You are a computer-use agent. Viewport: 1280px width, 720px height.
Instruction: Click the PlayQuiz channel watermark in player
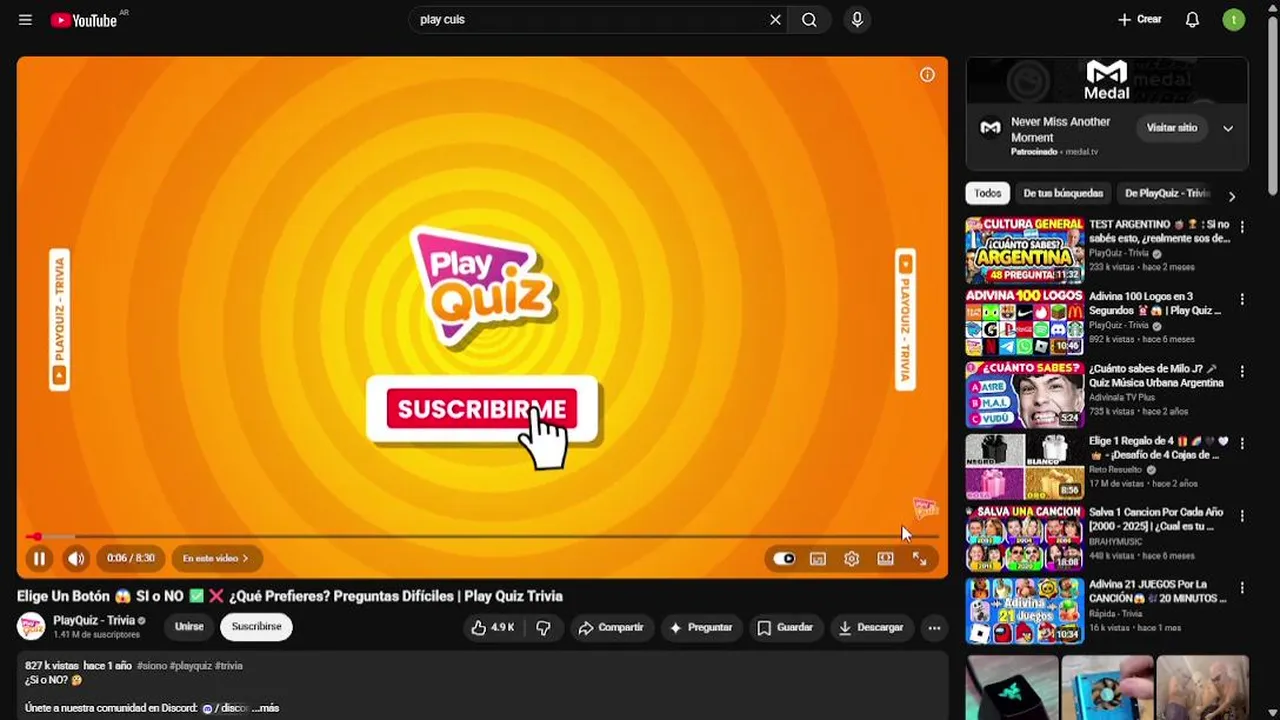(925, 509)
